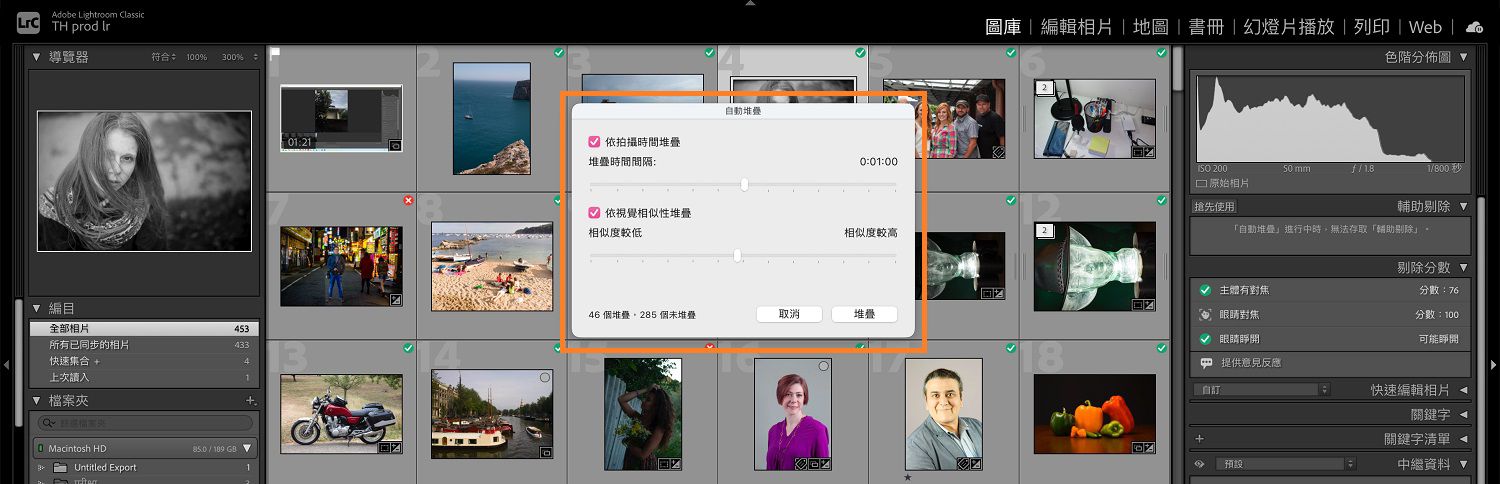Set navigator zoom to 100%

197,57
